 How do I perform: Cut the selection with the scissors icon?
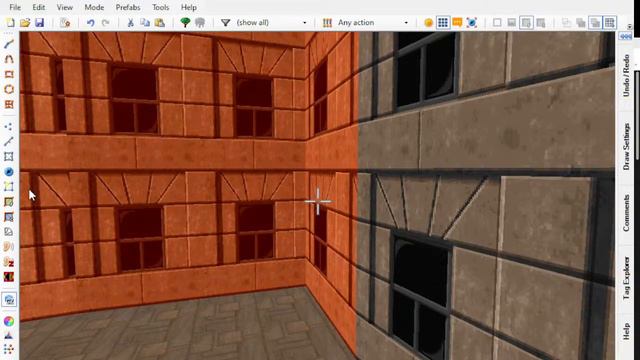pyautogui.click(x=131, y=23)
